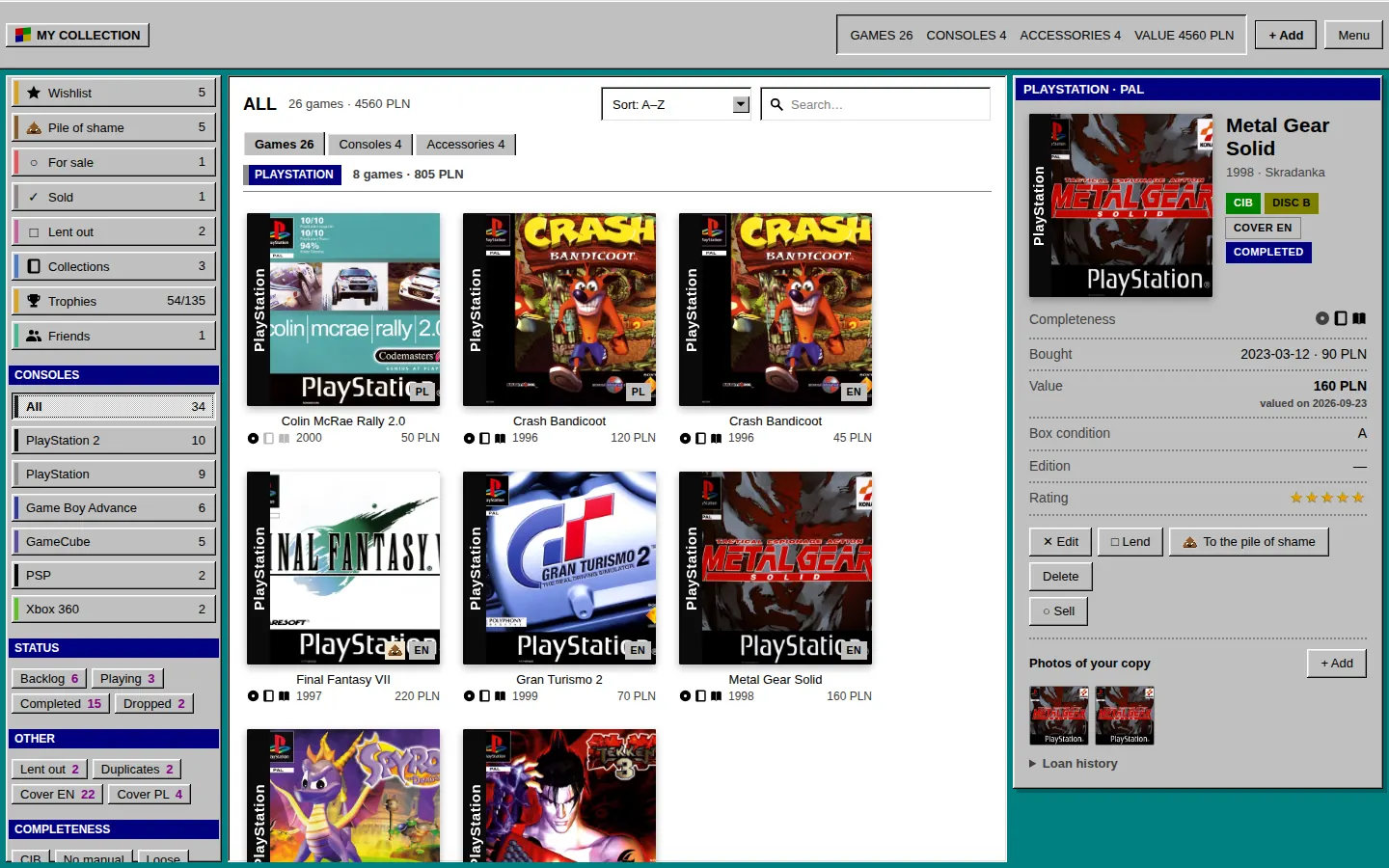Select Xbox 360 console filter
Screen dimensions: 1389x868
coord(114,610)
